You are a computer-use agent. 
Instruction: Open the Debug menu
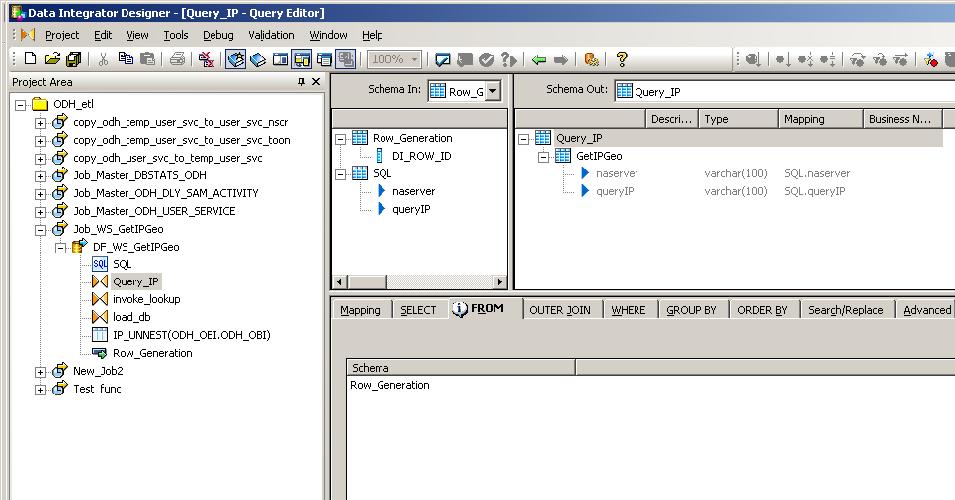pos(218,35)
